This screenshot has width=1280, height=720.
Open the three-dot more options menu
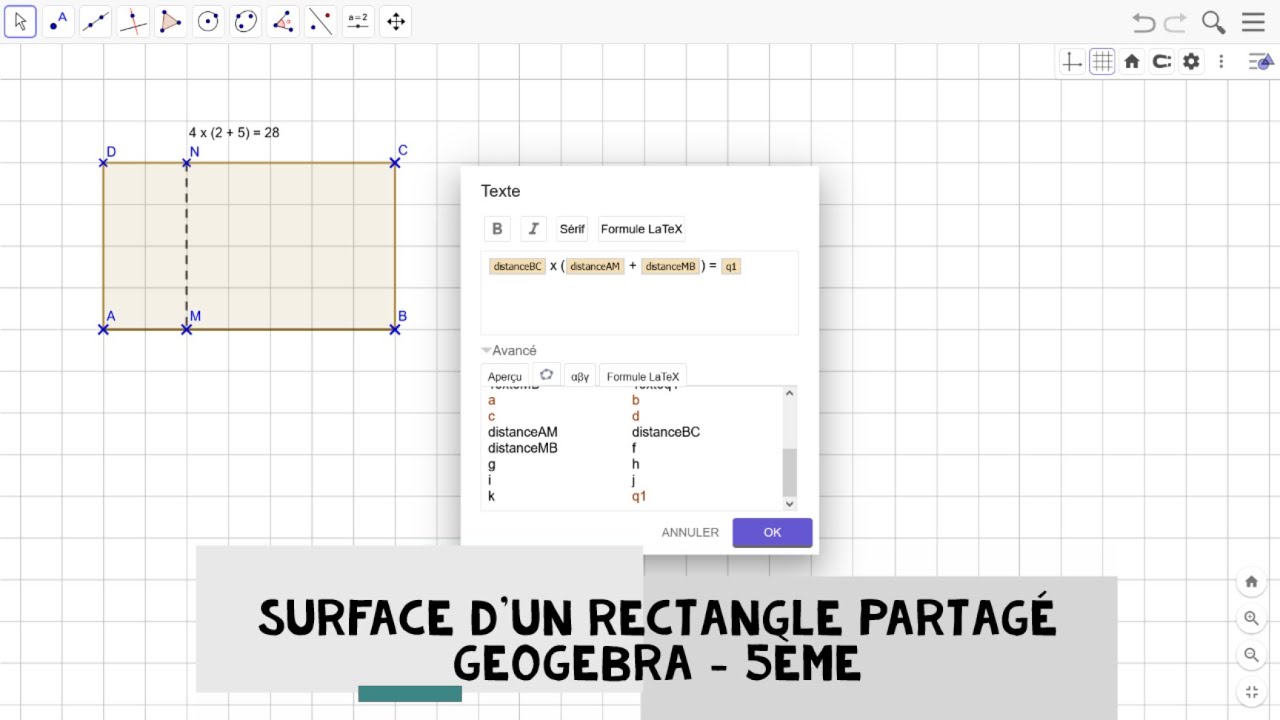coord(1221,62)
